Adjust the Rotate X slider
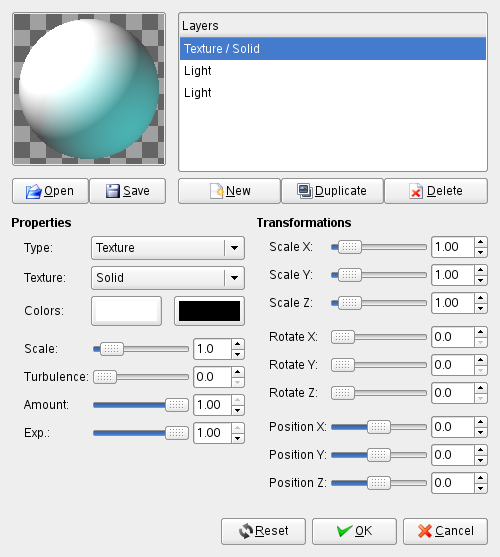 (x=379, y=337)
